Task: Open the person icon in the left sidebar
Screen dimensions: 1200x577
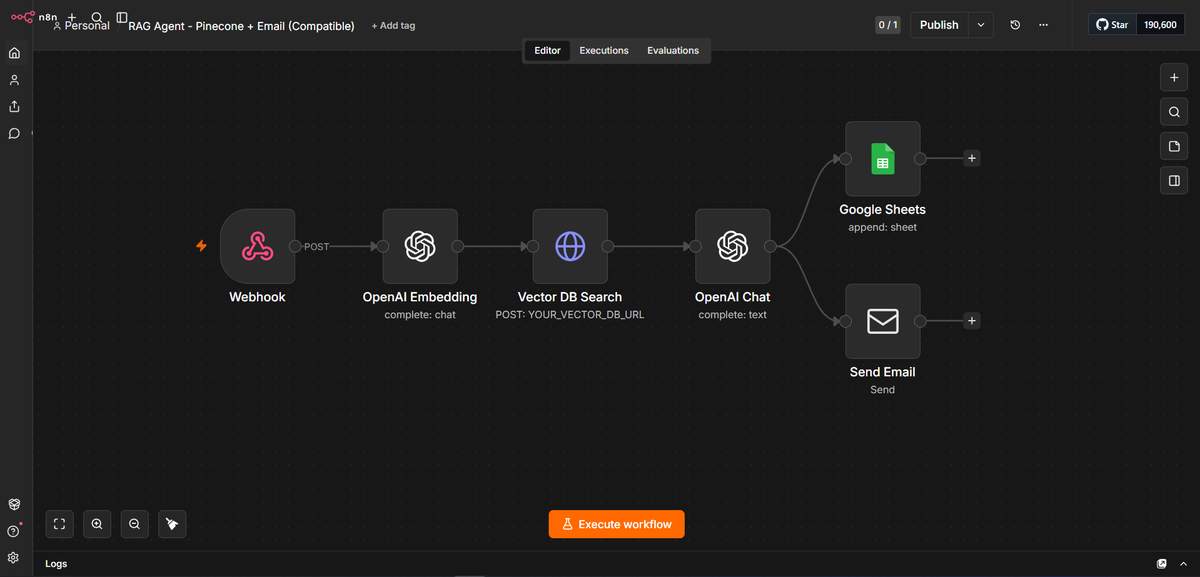Action: 14,80
